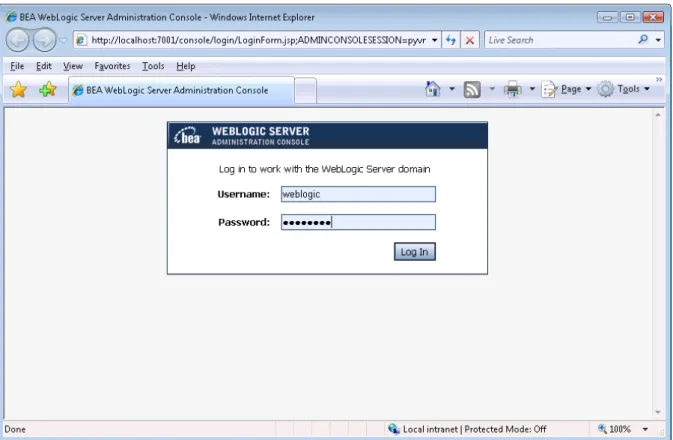
Task: Click the Live Search magnifier icon
Action: coord(643,39)
